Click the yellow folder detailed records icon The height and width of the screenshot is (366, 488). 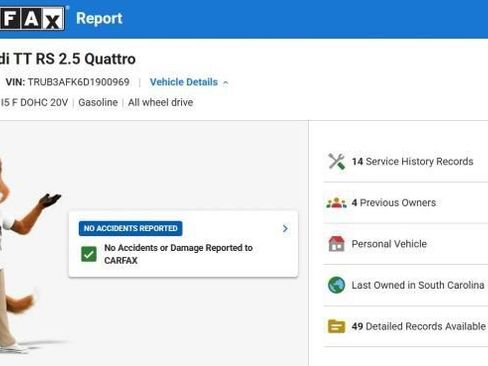[x=336, y=326]
